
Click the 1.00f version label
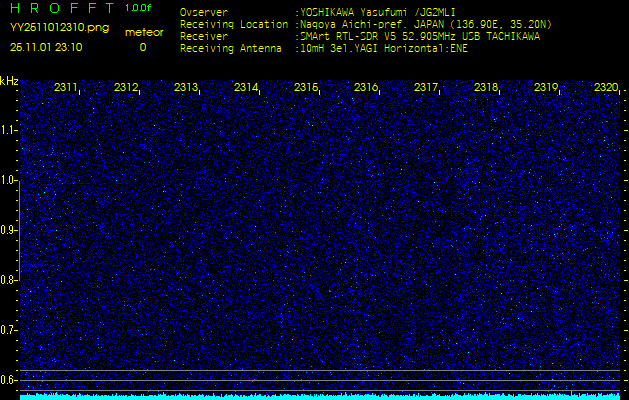click(139, 8)
